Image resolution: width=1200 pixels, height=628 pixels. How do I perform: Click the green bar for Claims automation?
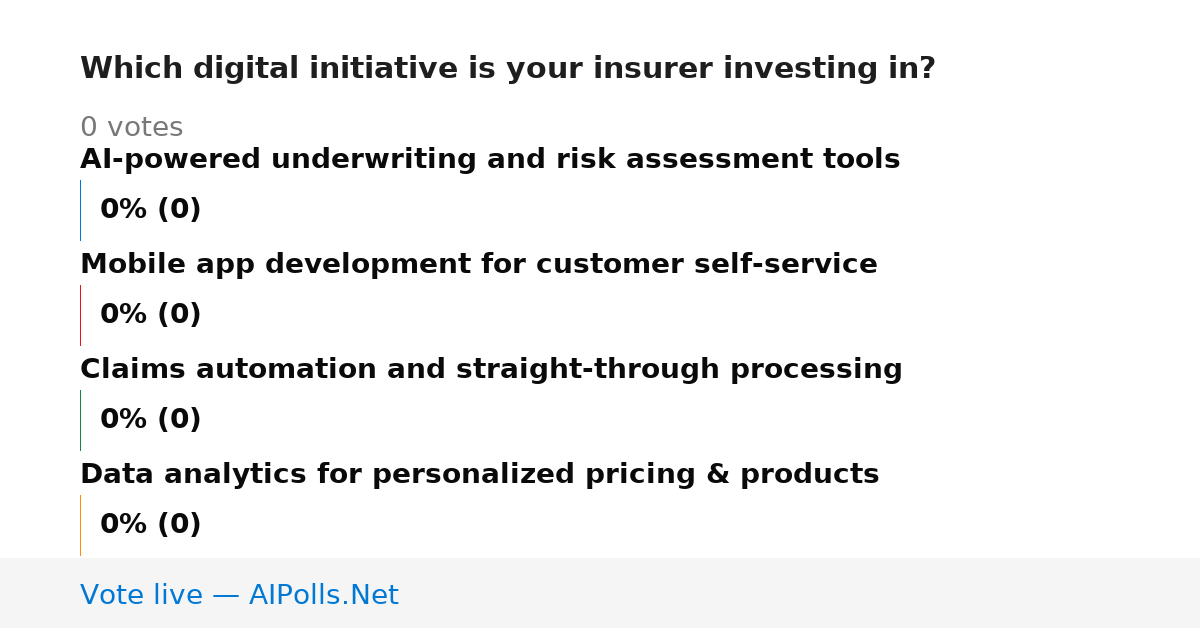point(80,420)
